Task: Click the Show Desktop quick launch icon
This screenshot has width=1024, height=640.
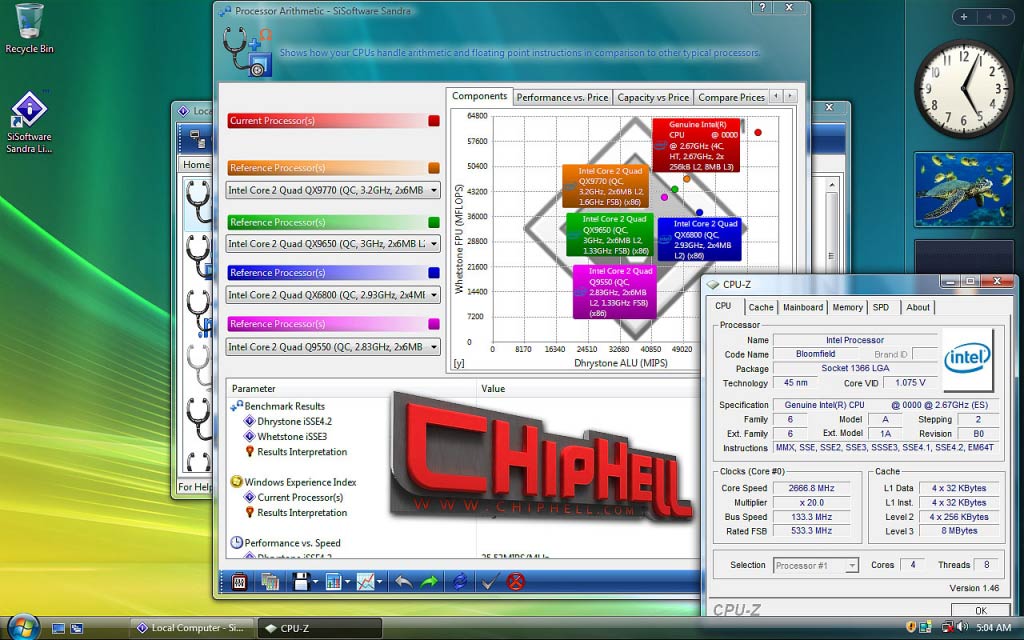Action: (58, 628)
